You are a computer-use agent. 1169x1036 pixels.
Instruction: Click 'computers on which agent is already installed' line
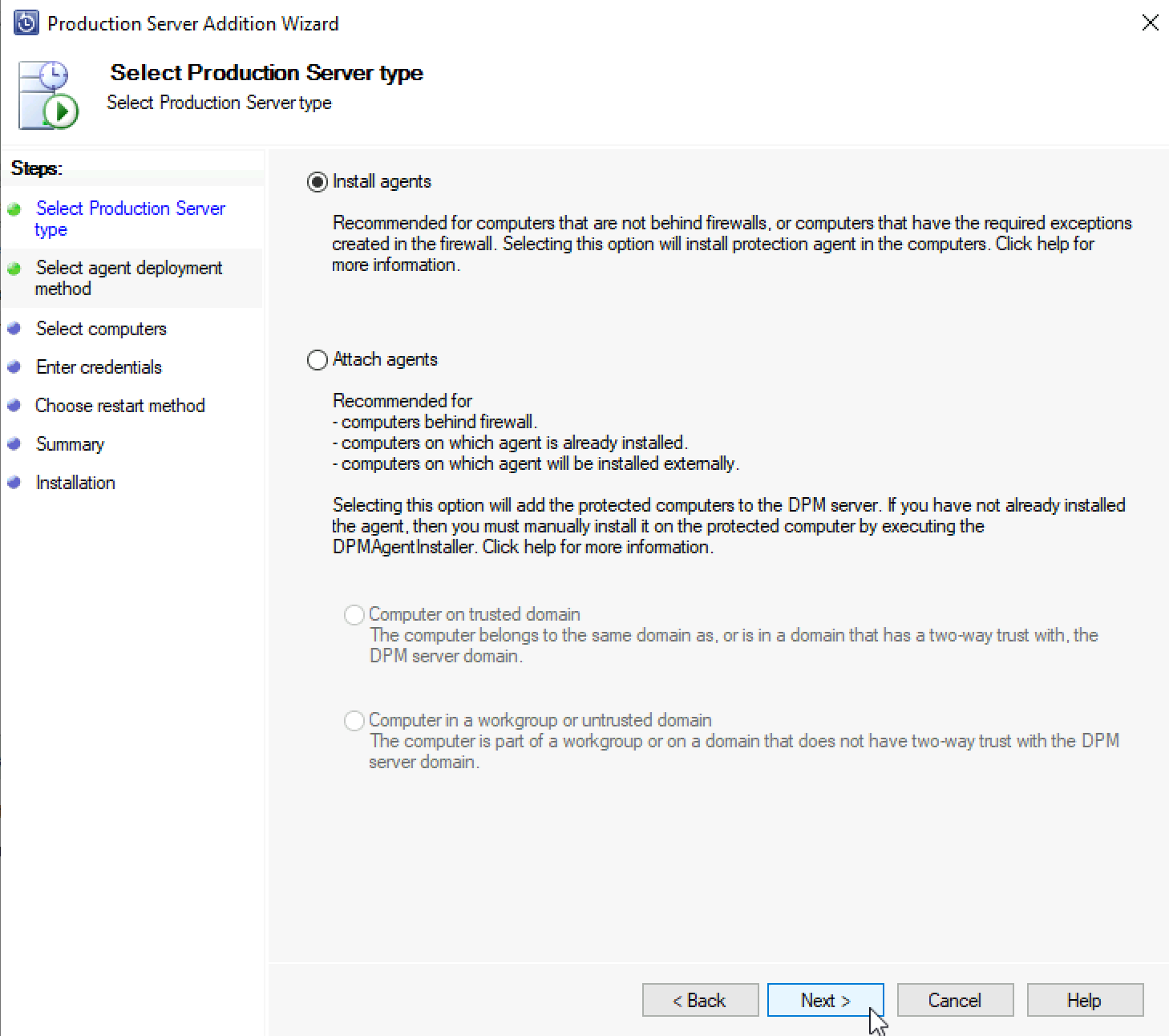(x=510, y=443)
